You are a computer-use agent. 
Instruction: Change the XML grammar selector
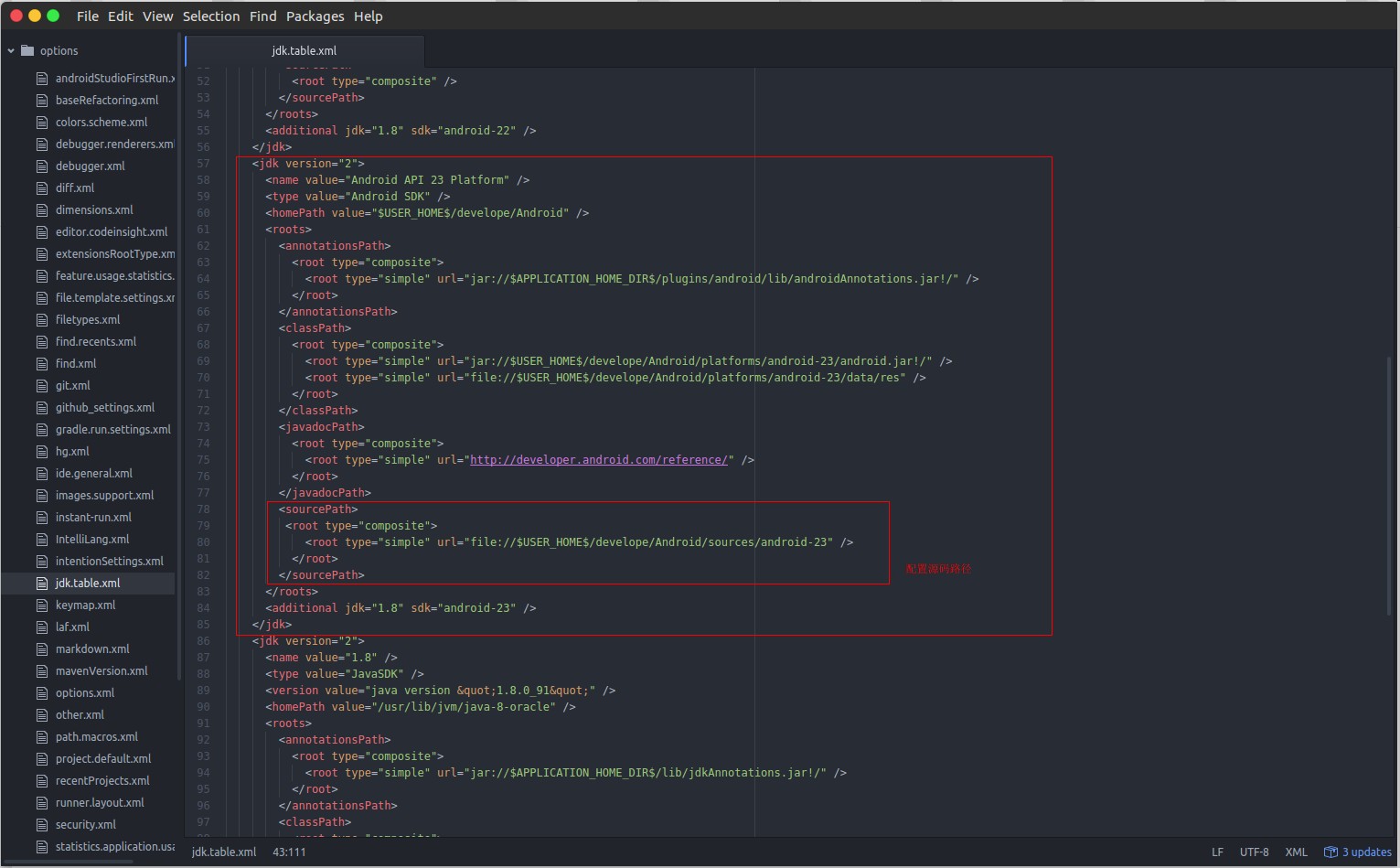tap(1296, 852)
